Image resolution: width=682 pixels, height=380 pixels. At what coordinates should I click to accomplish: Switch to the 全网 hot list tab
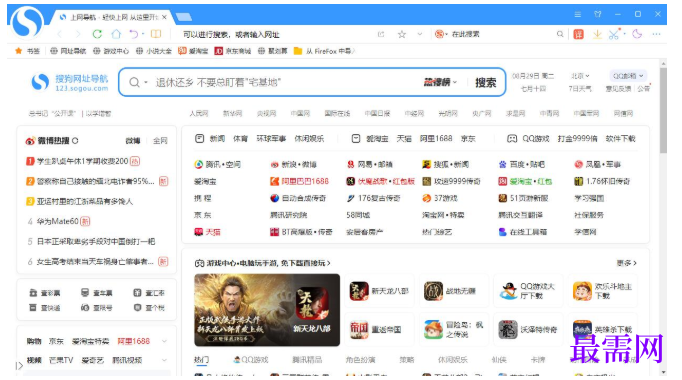[x=160, y=140]
